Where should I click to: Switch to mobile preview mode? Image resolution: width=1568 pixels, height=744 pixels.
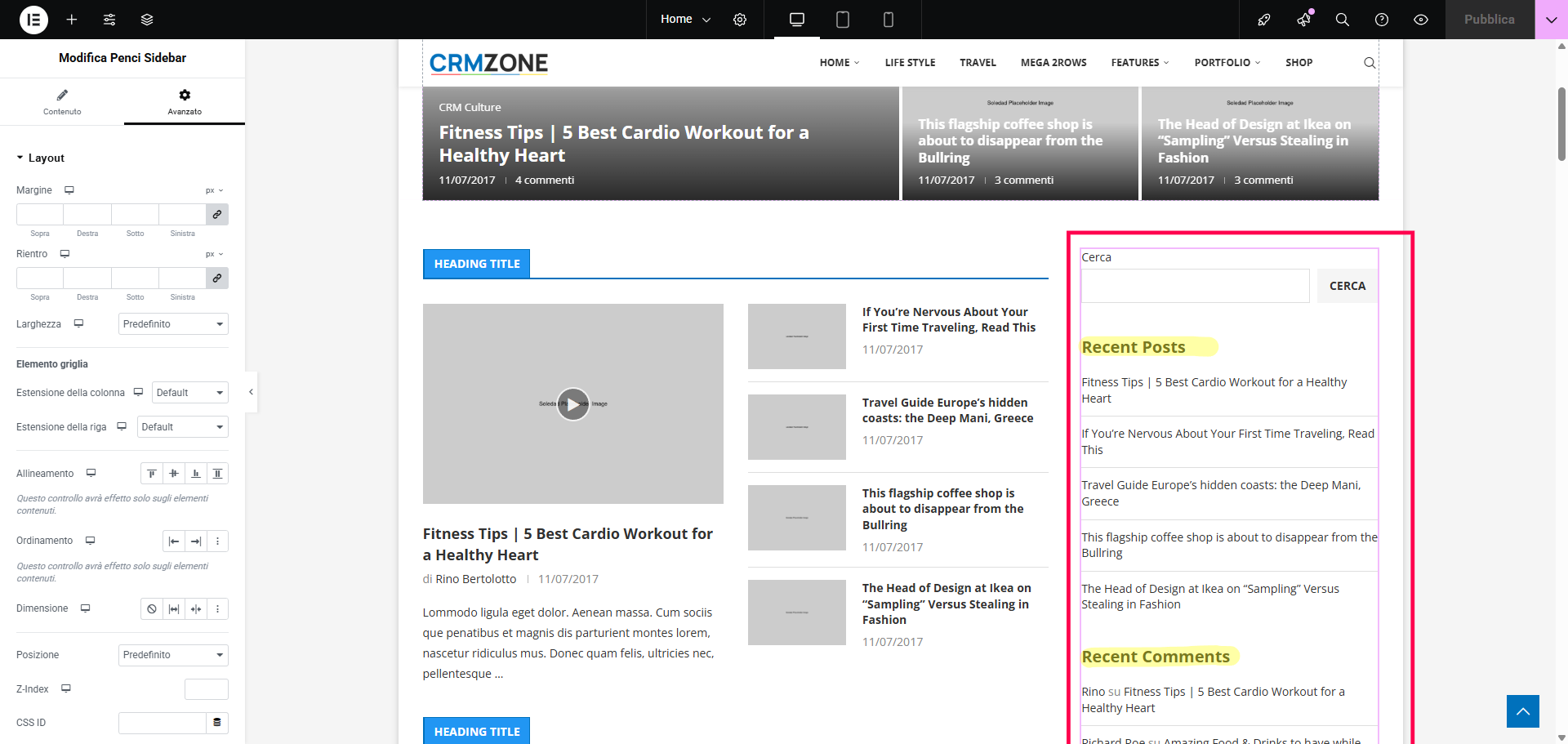coord(889,20)
